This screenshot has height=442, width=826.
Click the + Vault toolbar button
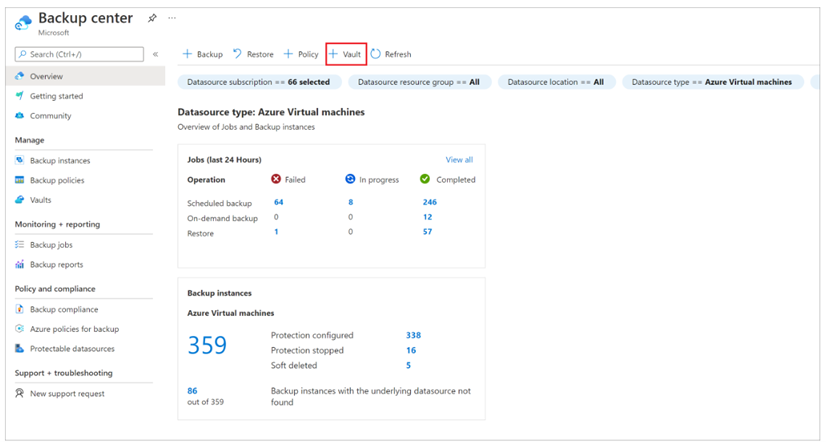[346, 54]
